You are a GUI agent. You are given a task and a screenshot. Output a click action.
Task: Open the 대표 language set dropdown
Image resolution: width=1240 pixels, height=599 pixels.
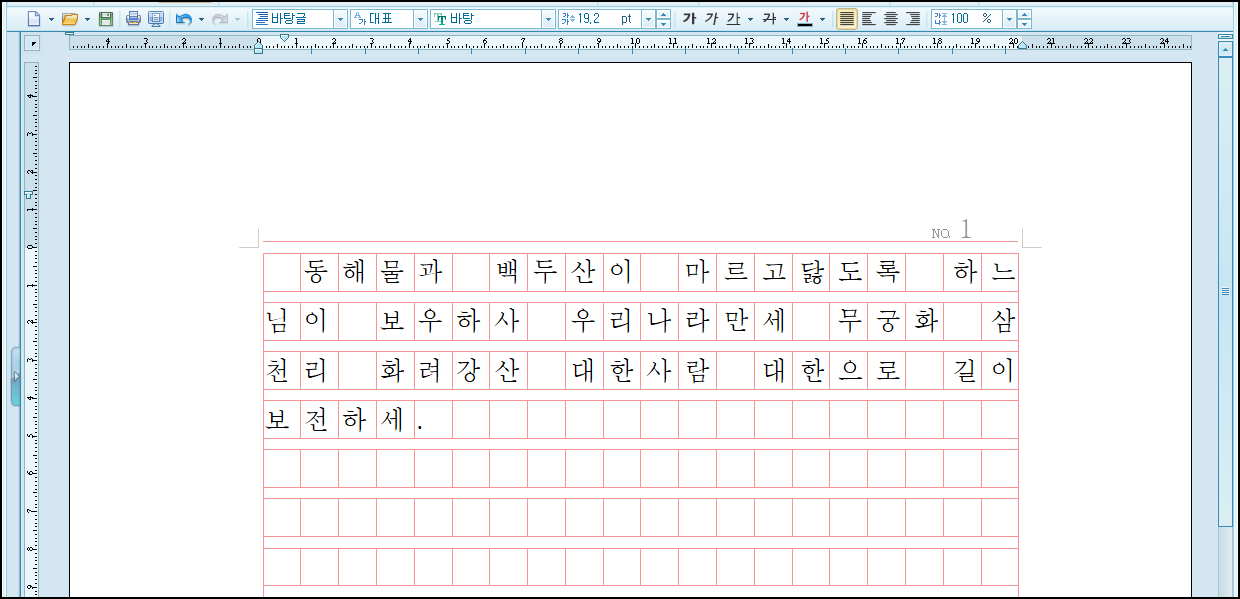coord(421,19)
